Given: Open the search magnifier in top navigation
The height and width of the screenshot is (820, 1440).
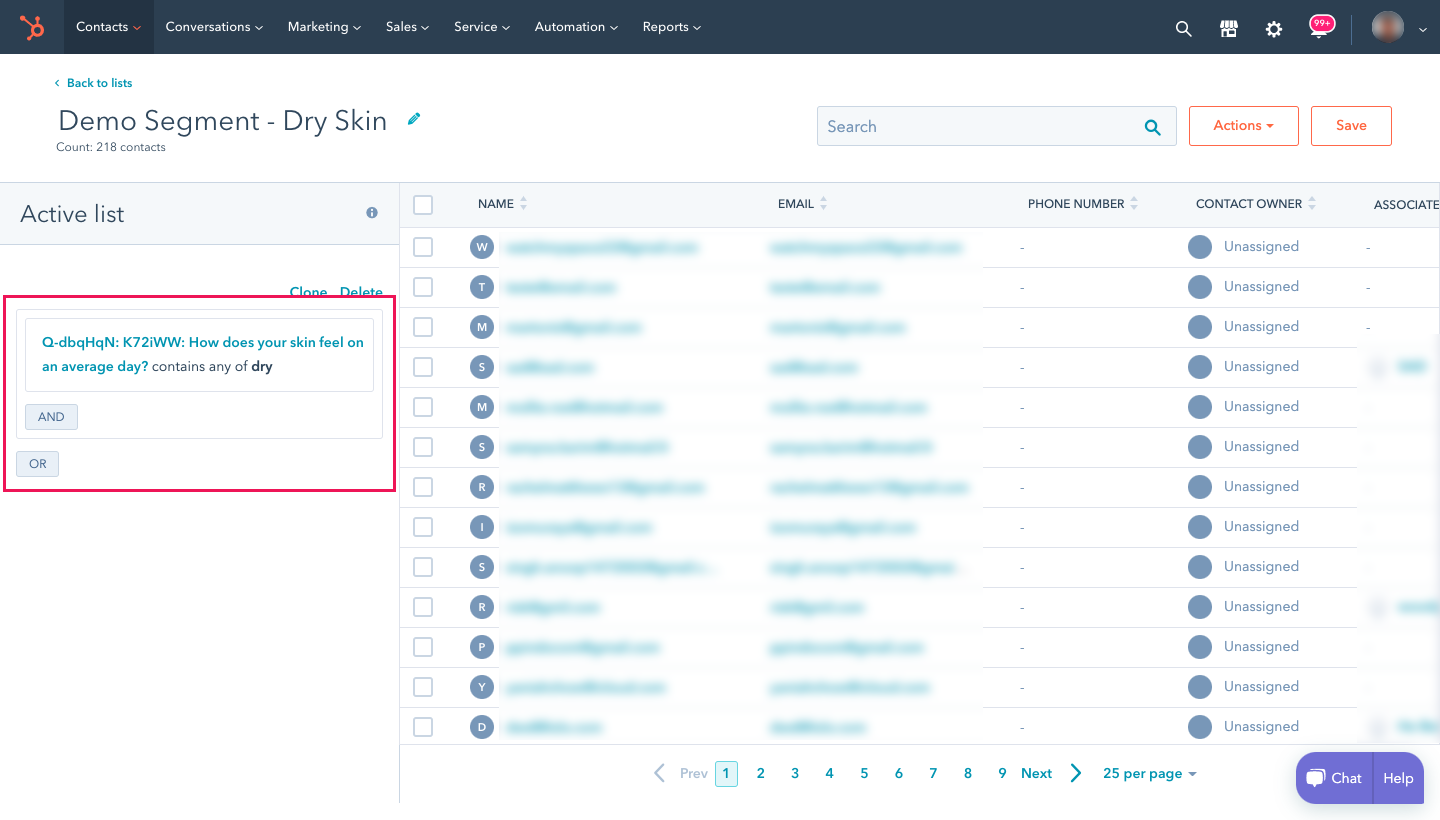Looking at the screenshot, I should (1184, 29).
